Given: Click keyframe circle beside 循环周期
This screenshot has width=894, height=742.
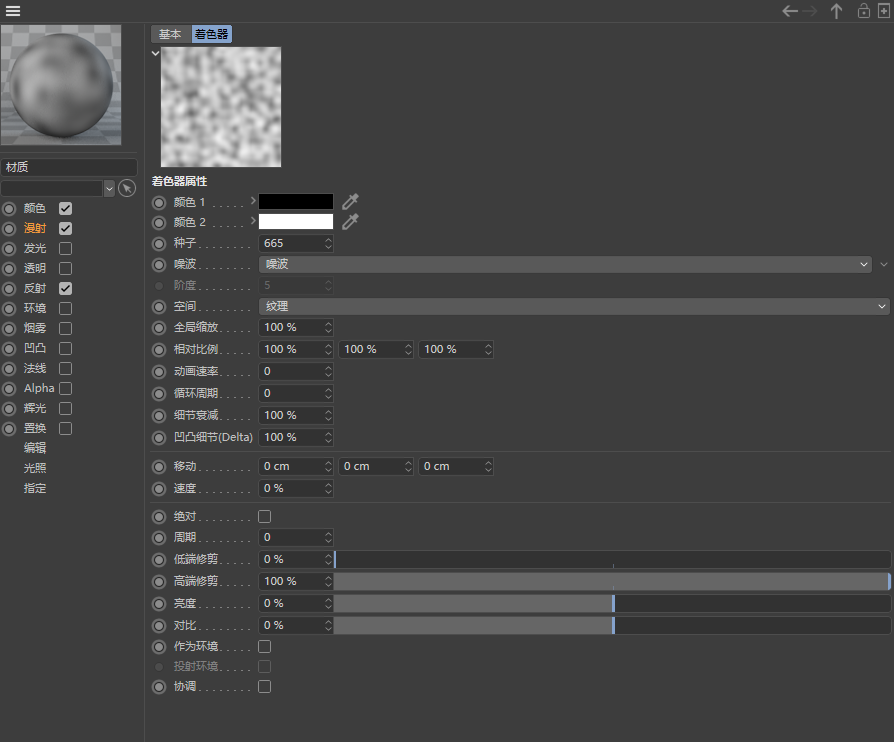Looking at the screenshot, I should [159, 394].
